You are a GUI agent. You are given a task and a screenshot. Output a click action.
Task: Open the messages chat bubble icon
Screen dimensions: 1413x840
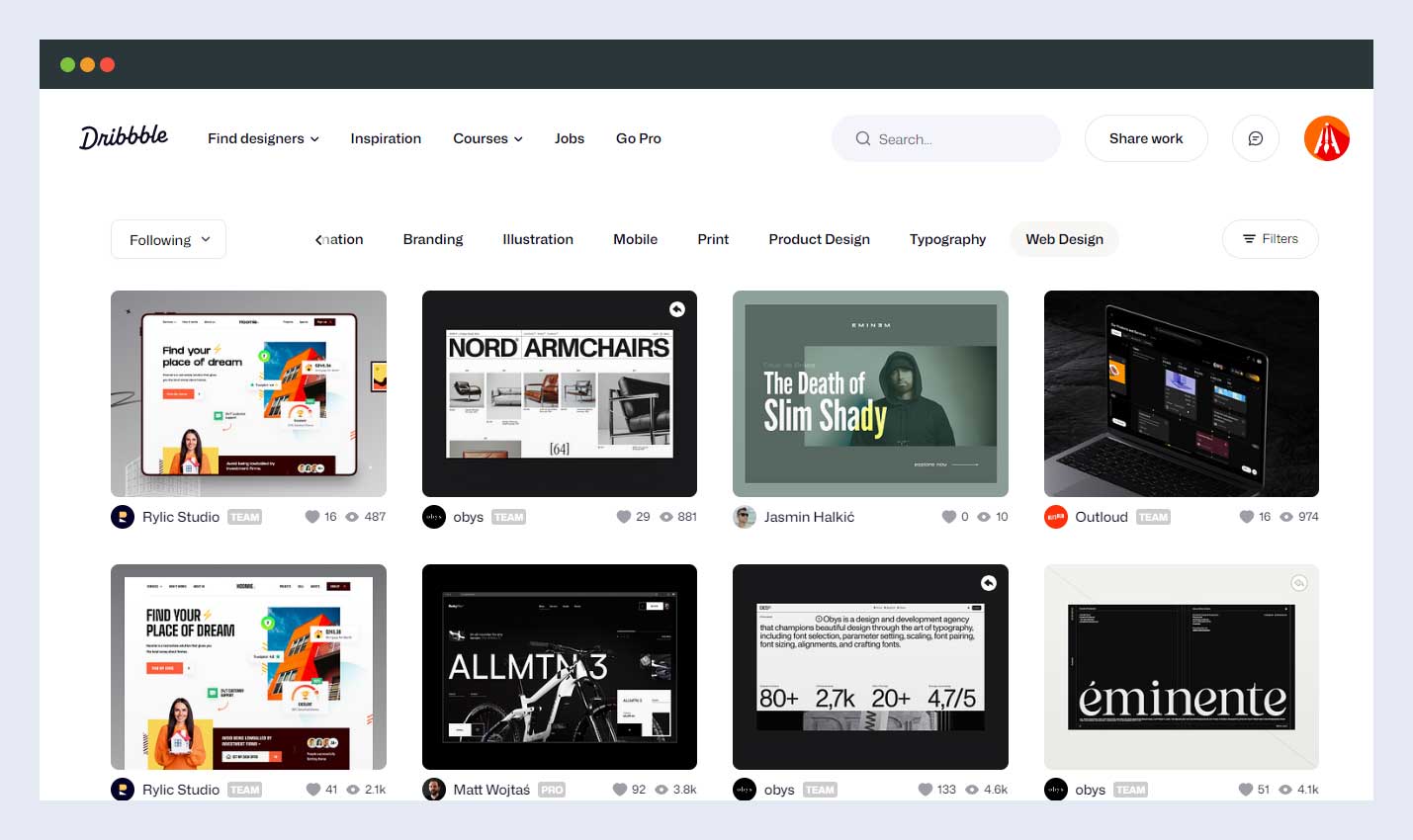[x=1256, y=138]
